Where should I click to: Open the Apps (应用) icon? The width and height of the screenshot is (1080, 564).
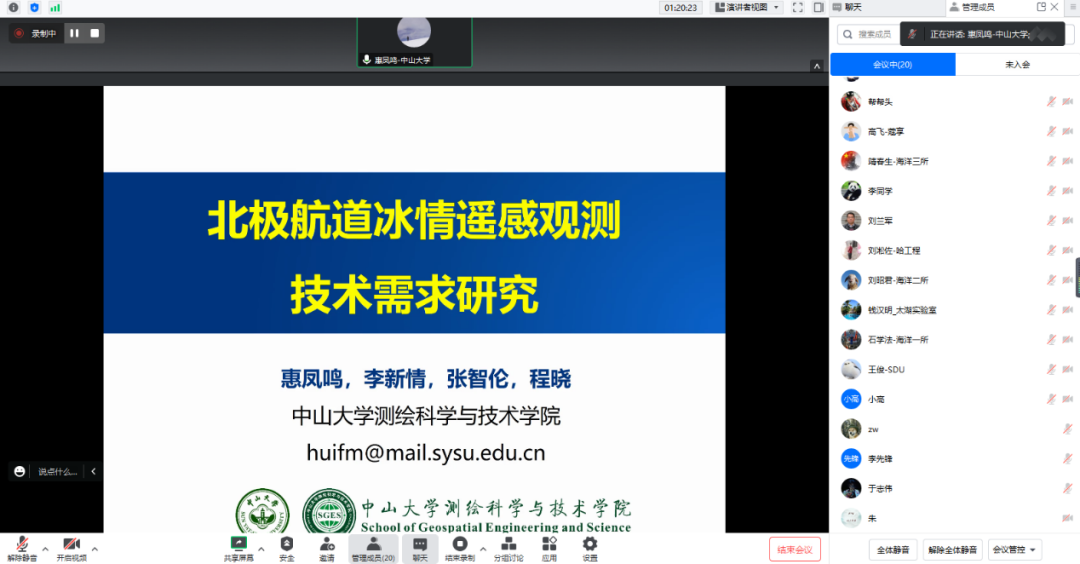coord(549,544)
